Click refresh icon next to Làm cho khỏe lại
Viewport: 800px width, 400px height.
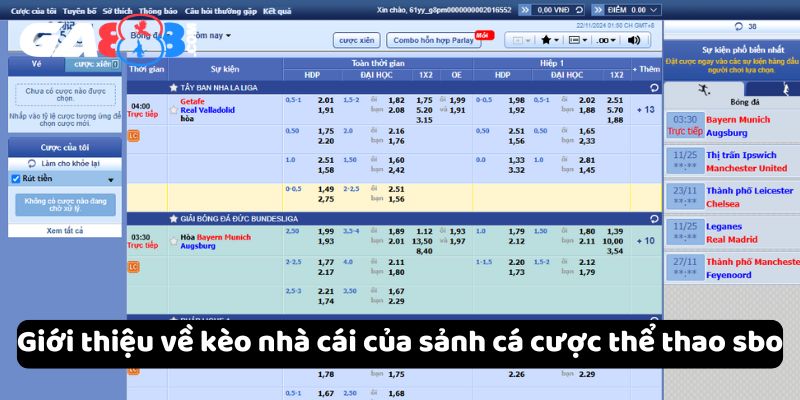32,164
